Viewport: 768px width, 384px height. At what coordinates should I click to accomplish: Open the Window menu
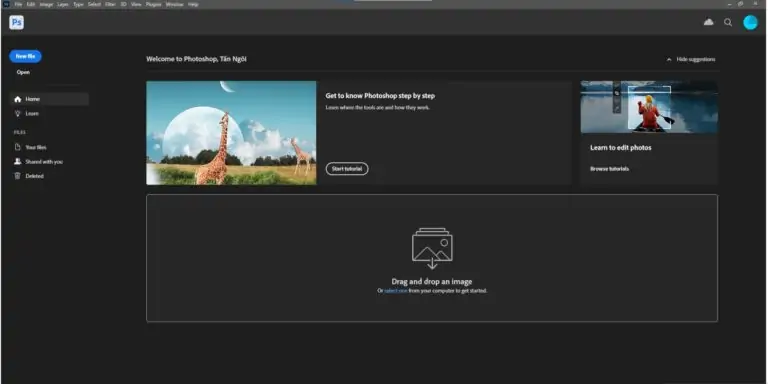coord(174,4)
